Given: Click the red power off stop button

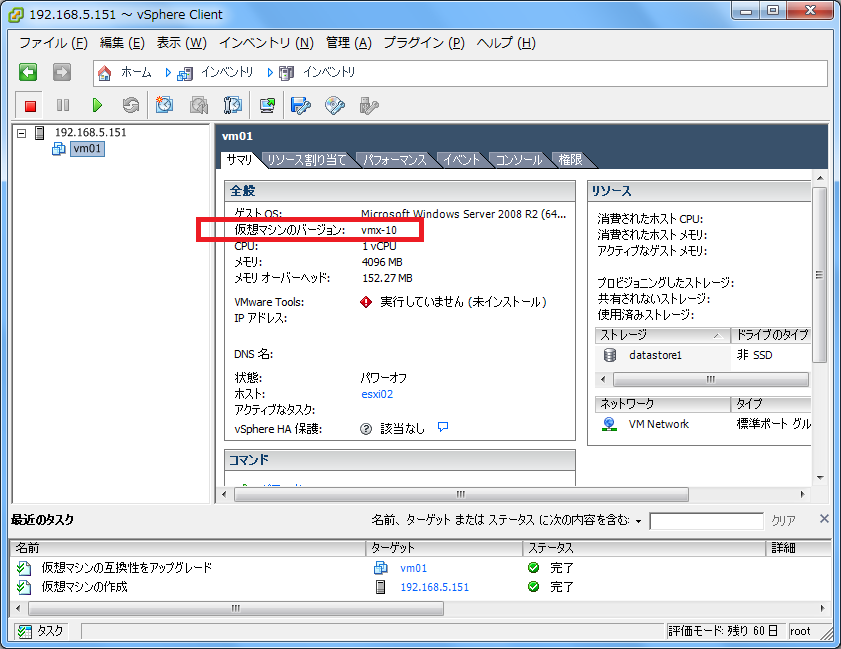Looking at the screenshot, I should click(x=30, y=106).
